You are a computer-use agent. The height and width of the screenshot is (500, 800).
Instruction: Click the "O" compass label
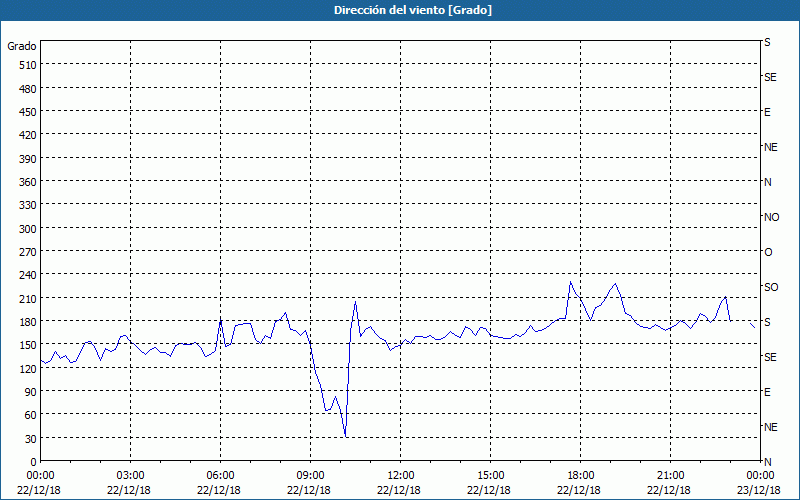pos(768,252)
